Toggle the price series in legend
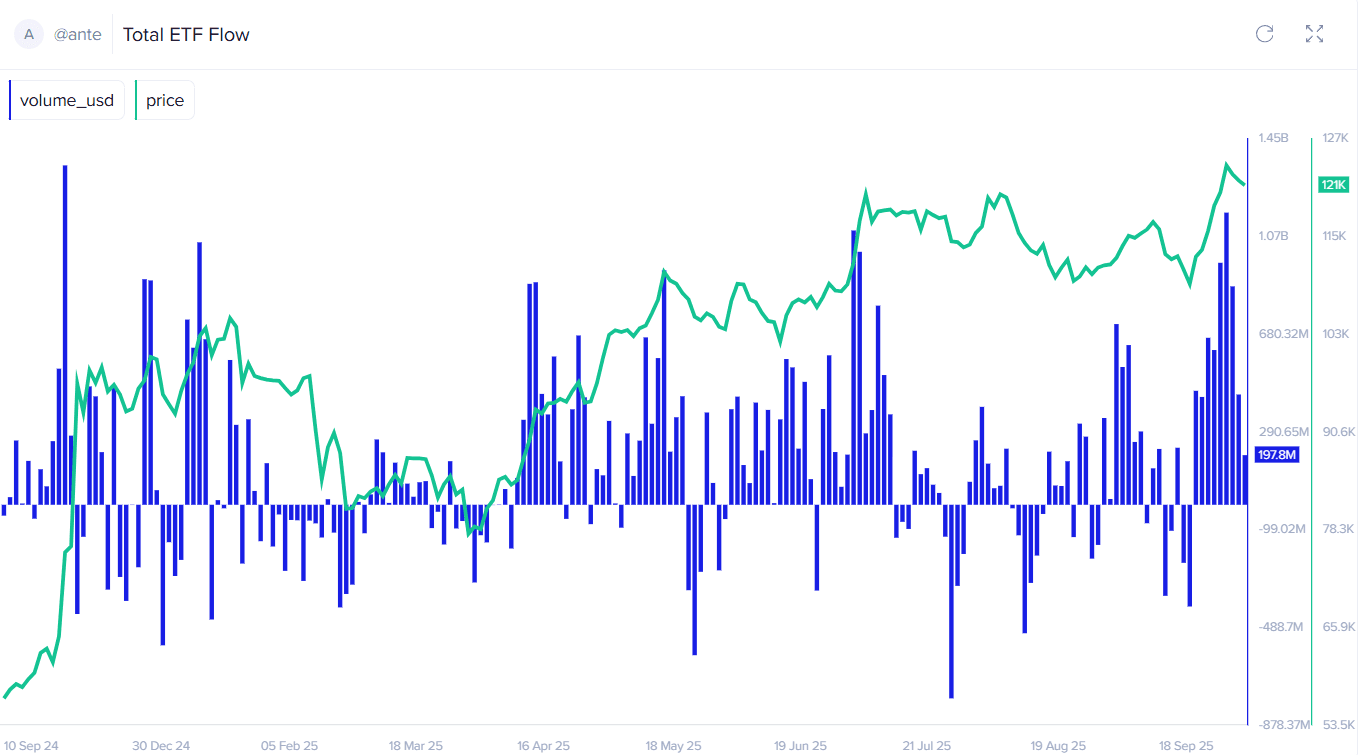Image resolution: width=1358 pixels, height=755 pixels. pos(165,101)
